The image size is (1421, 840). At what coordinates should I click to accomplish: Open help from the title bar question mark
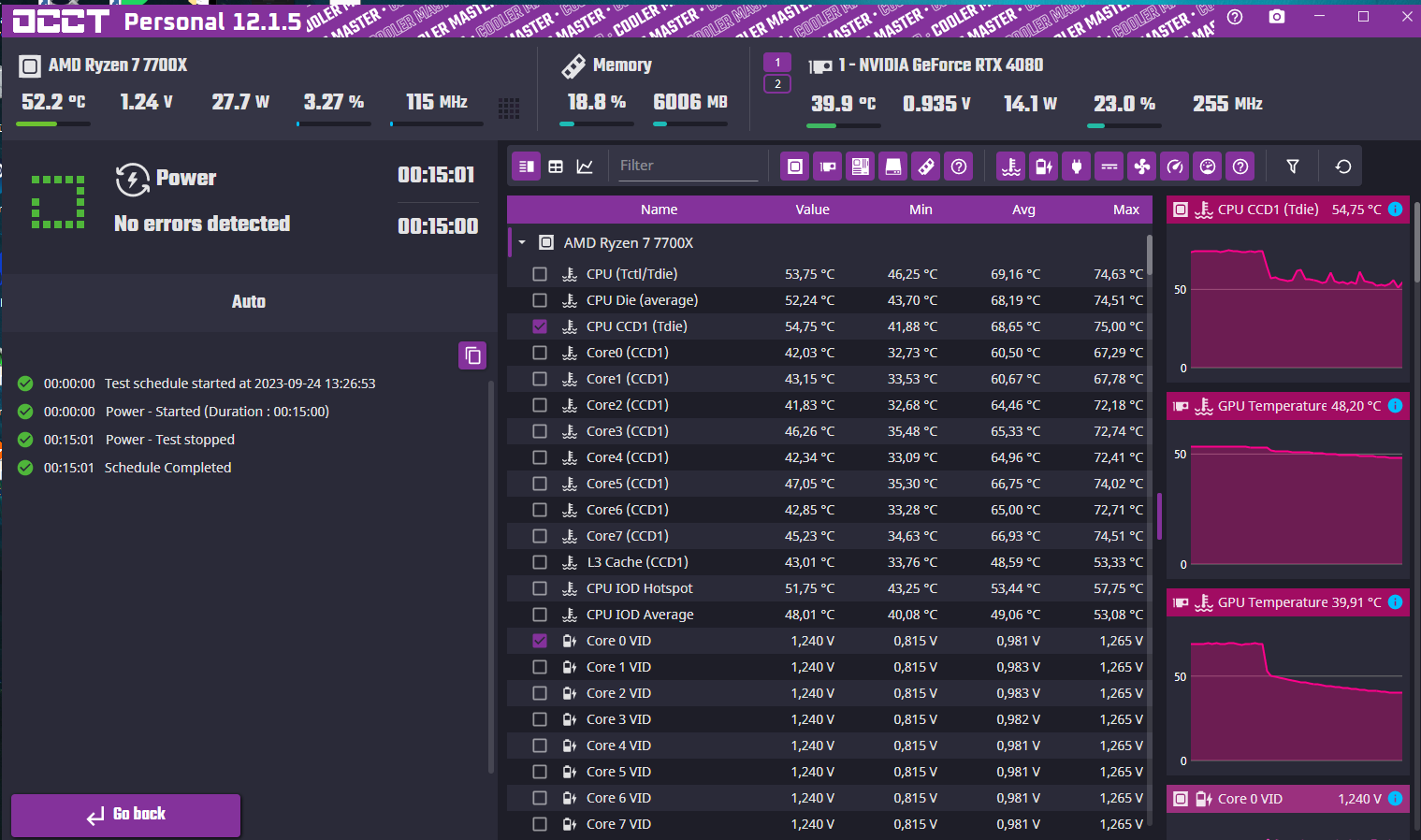(x=1235, y=17)
